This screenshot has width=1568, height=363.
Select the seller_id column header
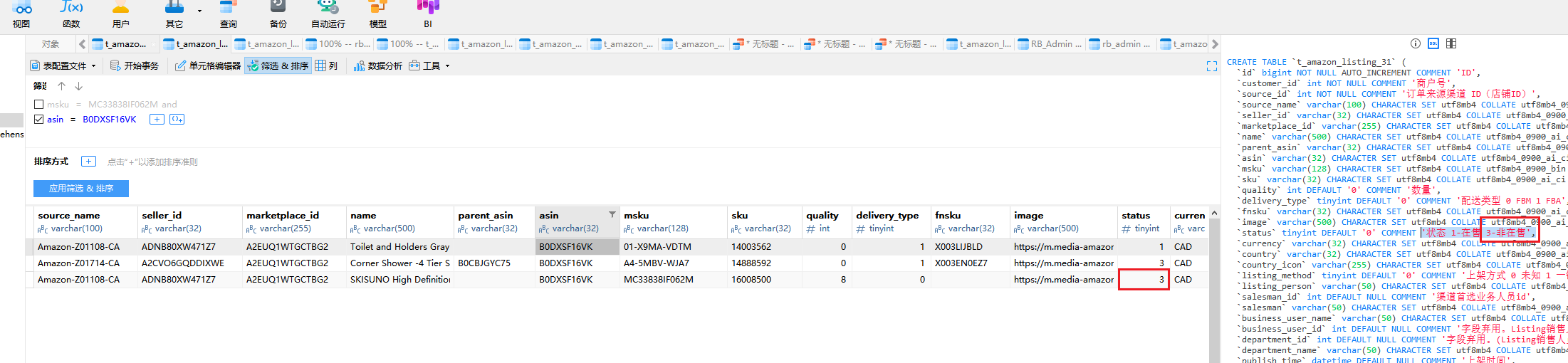189,221
